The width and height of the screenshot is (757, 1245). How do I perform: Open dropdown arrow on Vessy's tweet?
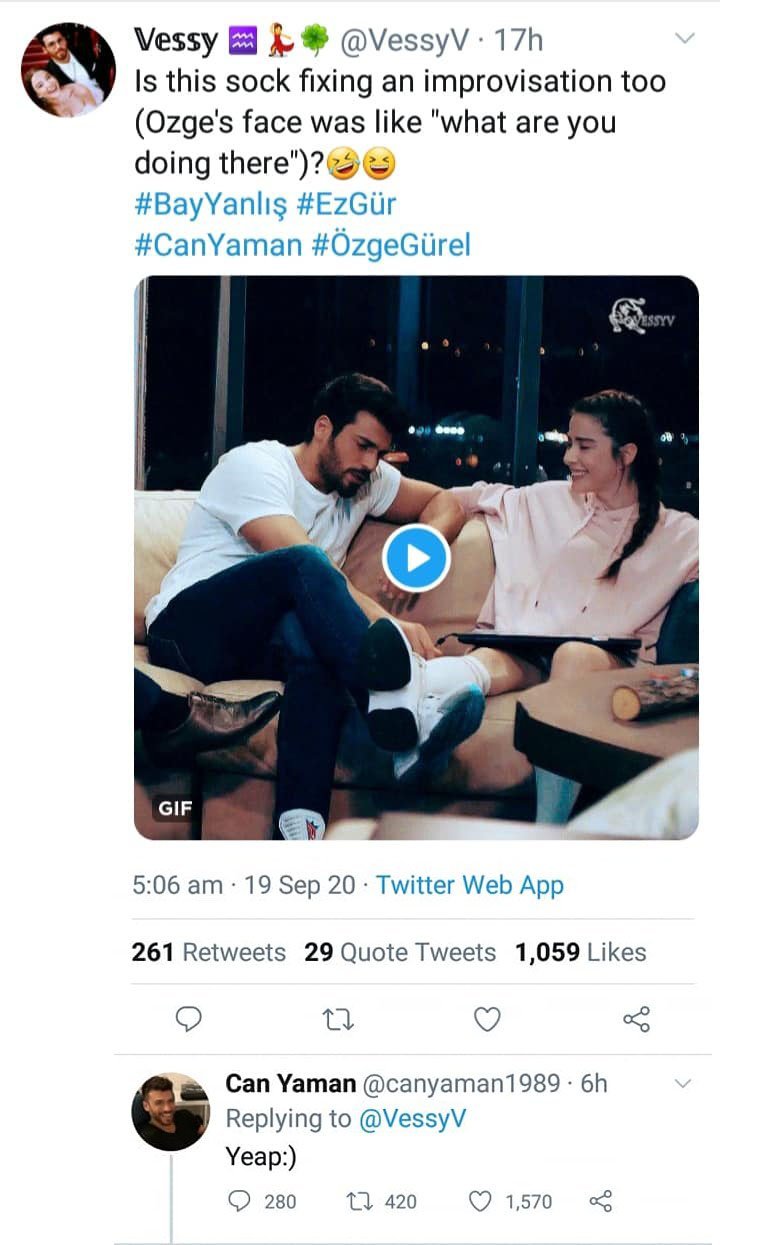(684, 39)
